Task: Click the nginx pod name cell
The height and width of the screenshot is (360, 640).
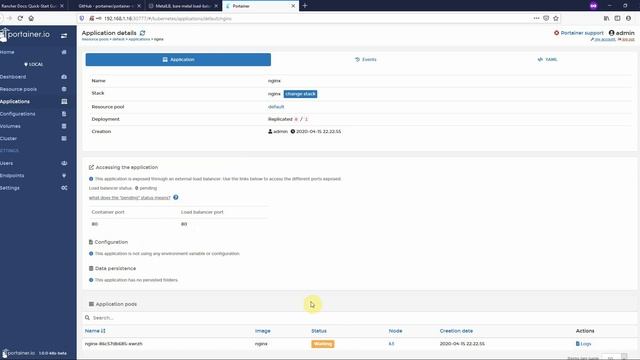Action: [x=113, y=344]
